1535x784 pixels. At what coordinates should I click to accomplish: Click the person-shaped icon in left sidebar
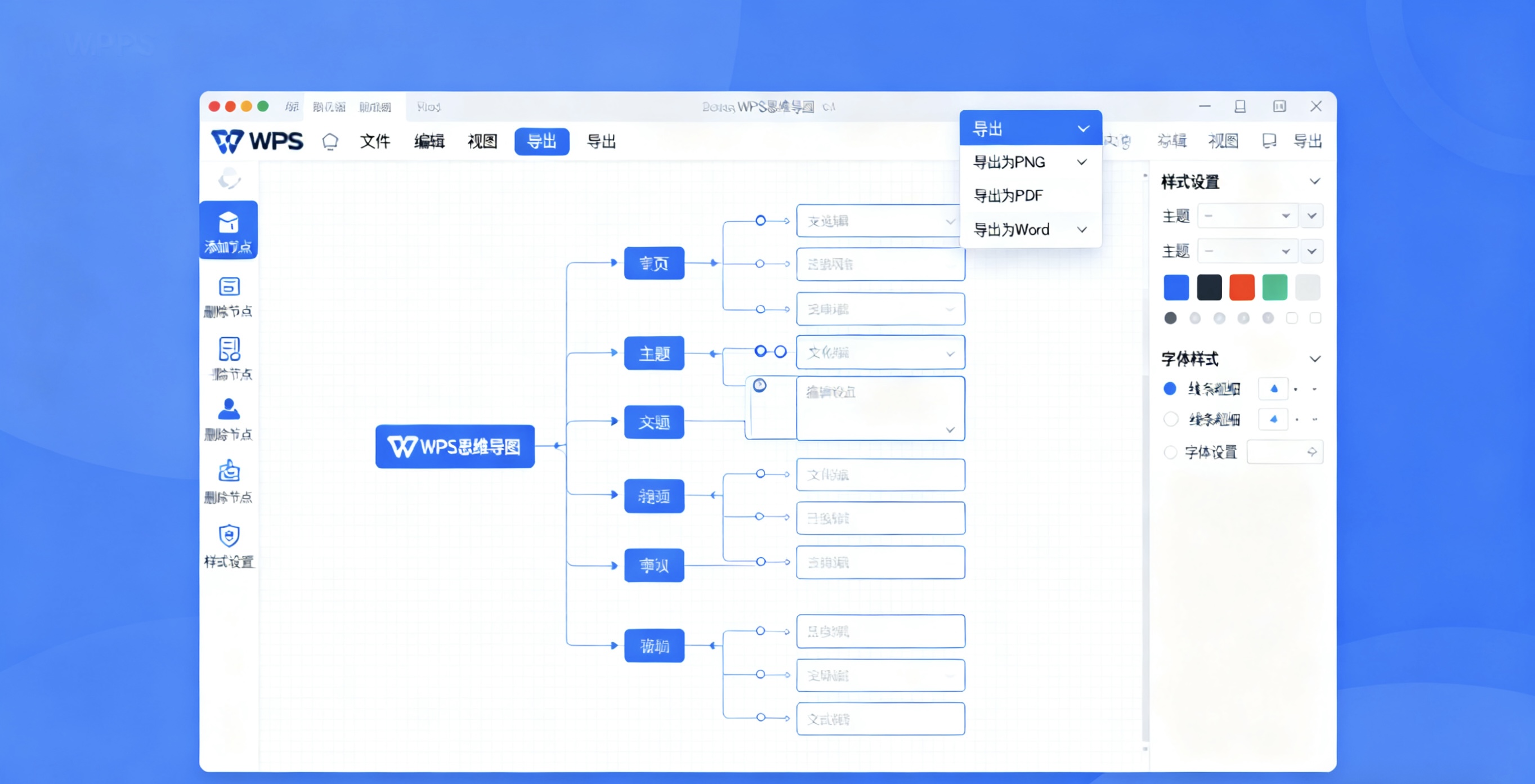pos(229,409)
